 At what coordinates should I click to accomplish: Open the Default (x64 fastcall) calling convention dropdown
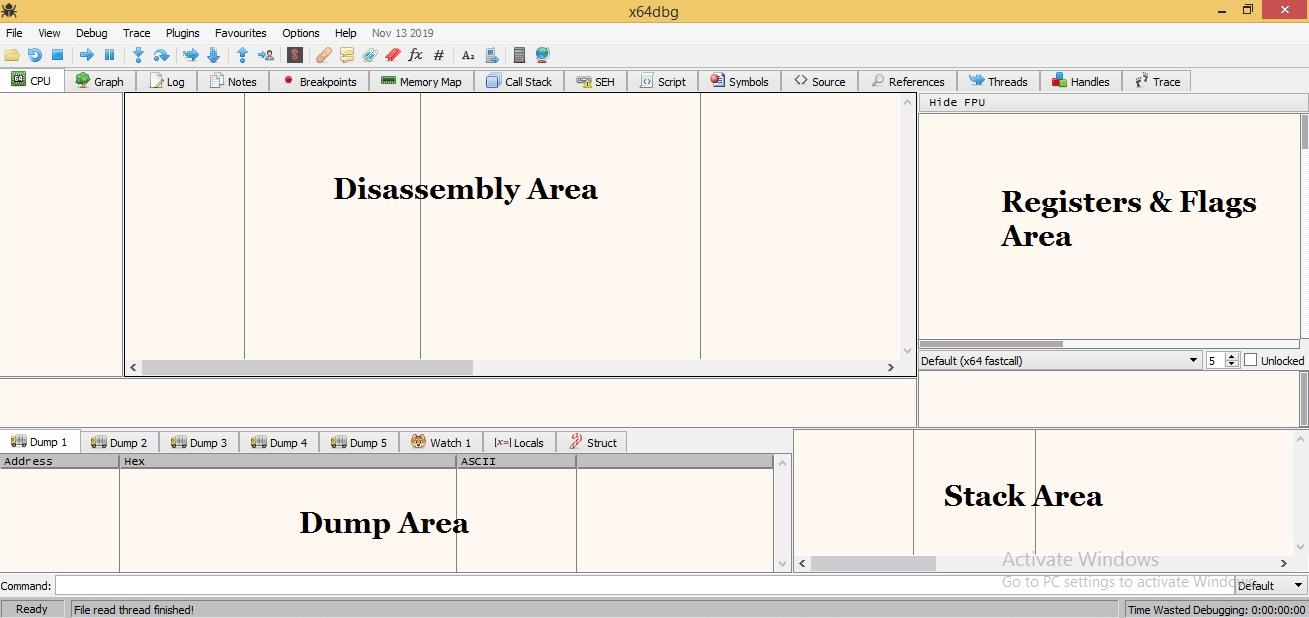(1060, 360)
